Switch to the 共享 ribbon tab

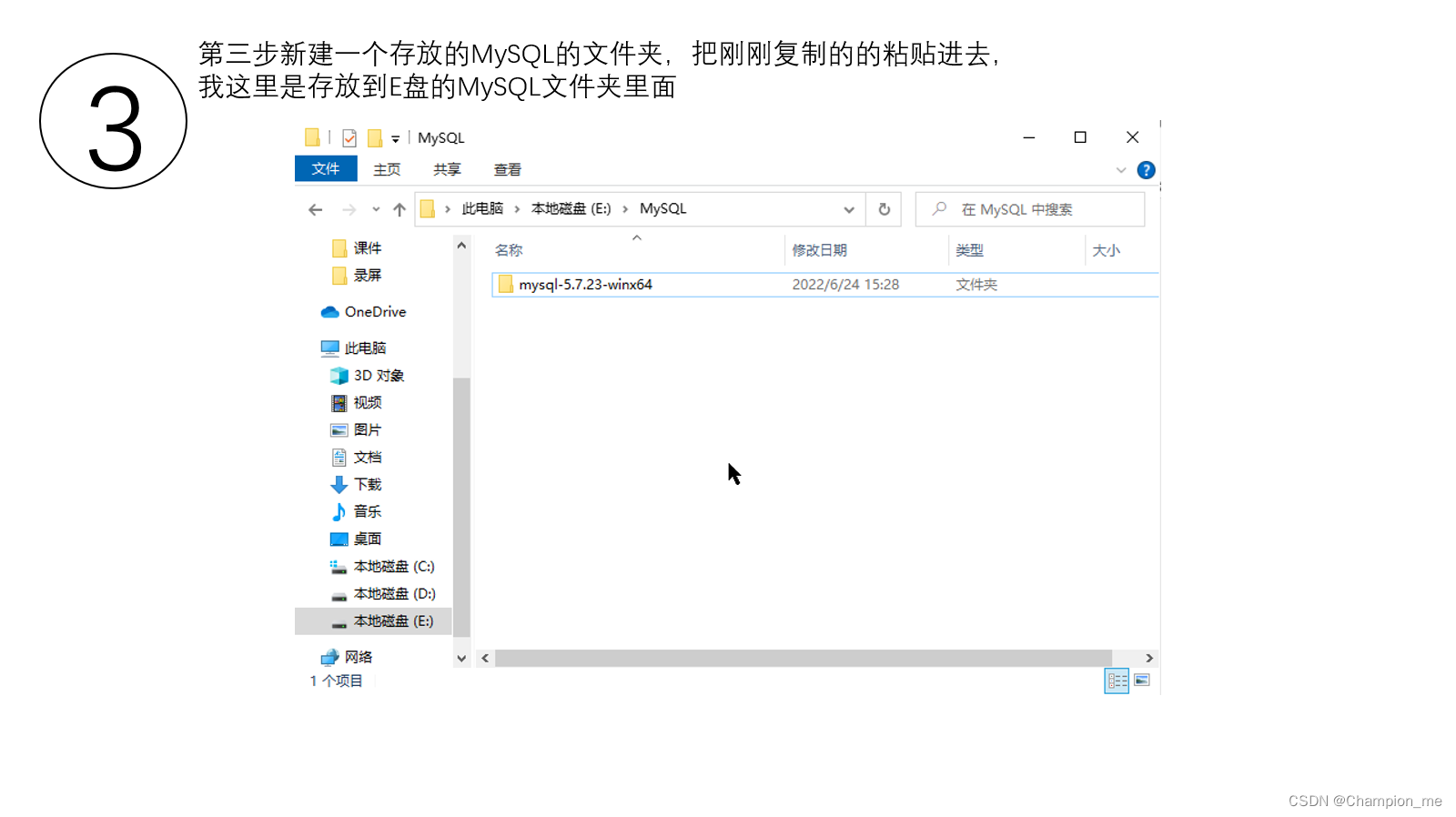click(x=447, y=169)
